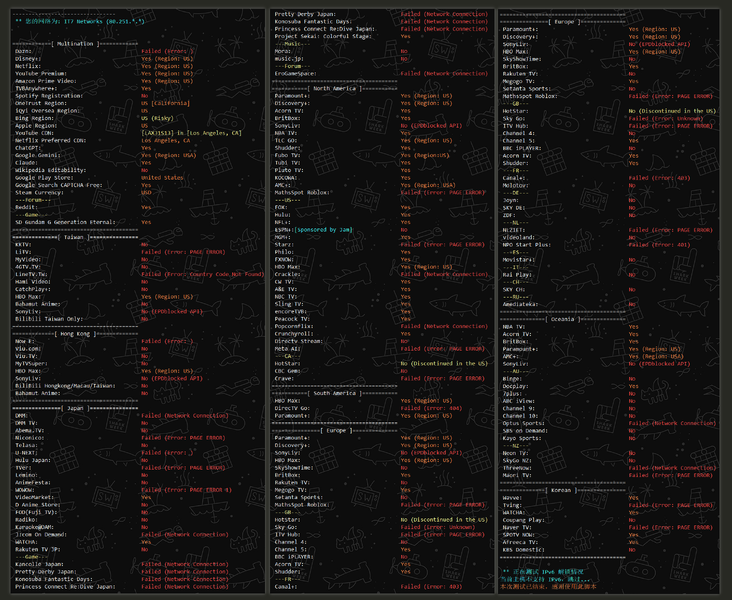Viewport: 732px width, 600px height.
Task: Select the 'NPO Start Plus:' label
Action: pyautogui.click(x=527, y=245)
